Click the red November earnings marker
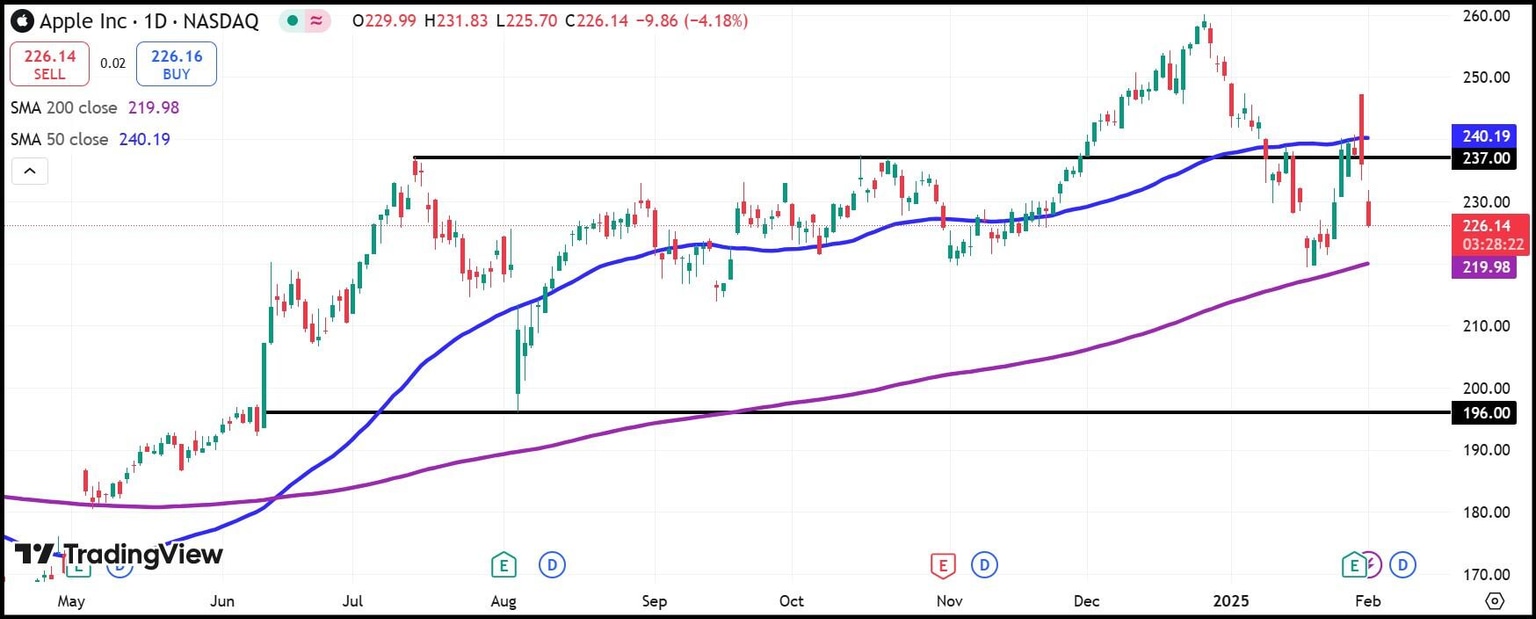 coord(941,565)
